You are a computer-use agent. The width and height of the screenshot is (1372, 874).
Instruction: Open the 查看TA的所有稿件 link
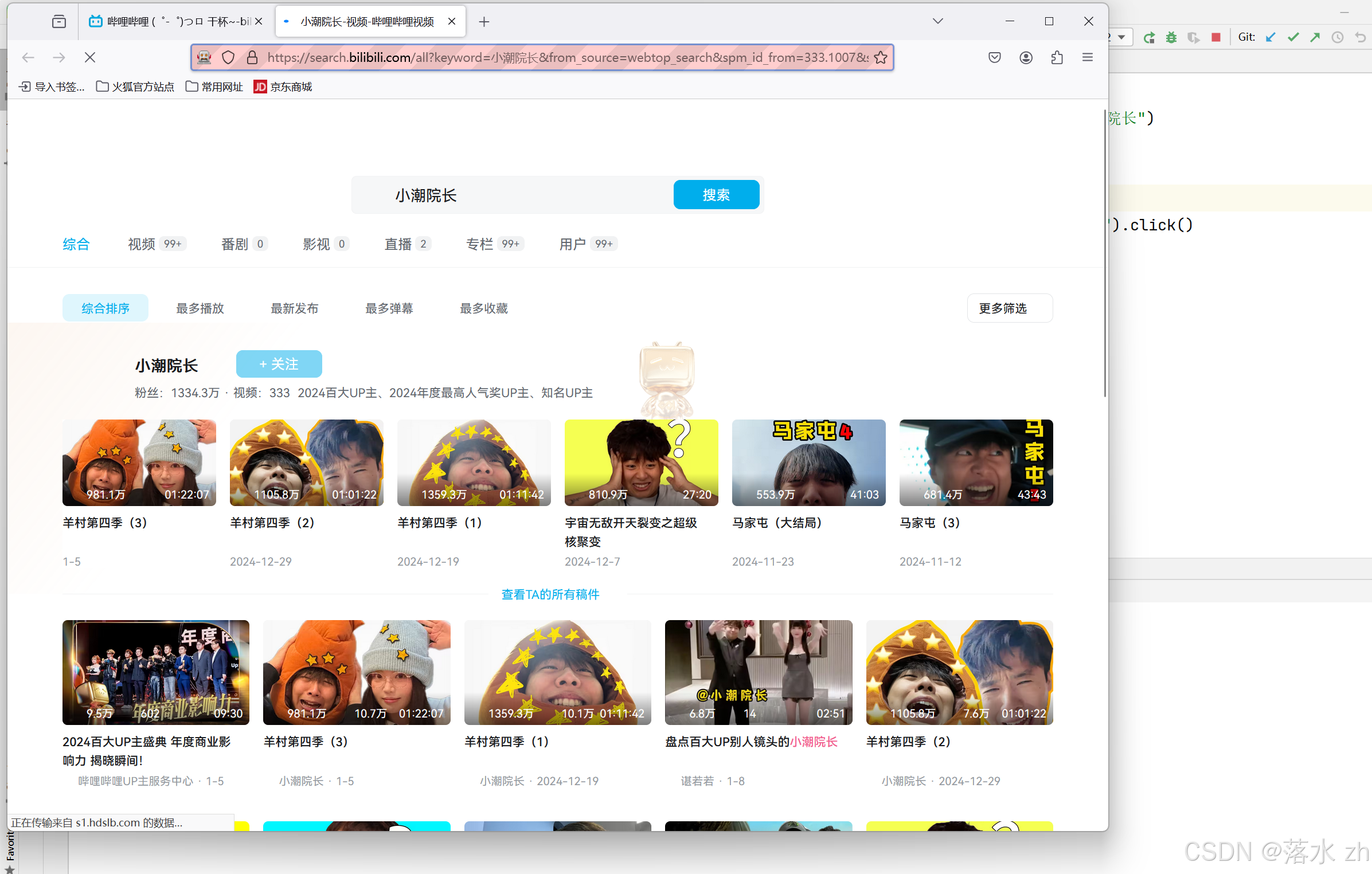[550, 594]
